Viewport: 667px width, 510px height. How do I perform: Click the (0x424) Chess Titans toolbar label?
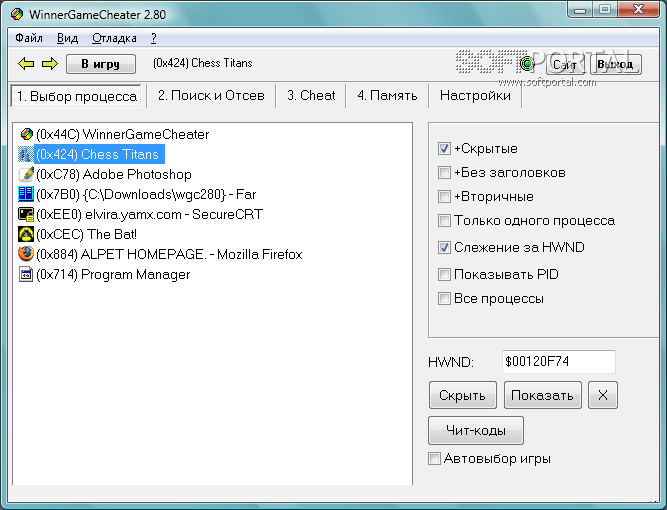pos(202,63)
